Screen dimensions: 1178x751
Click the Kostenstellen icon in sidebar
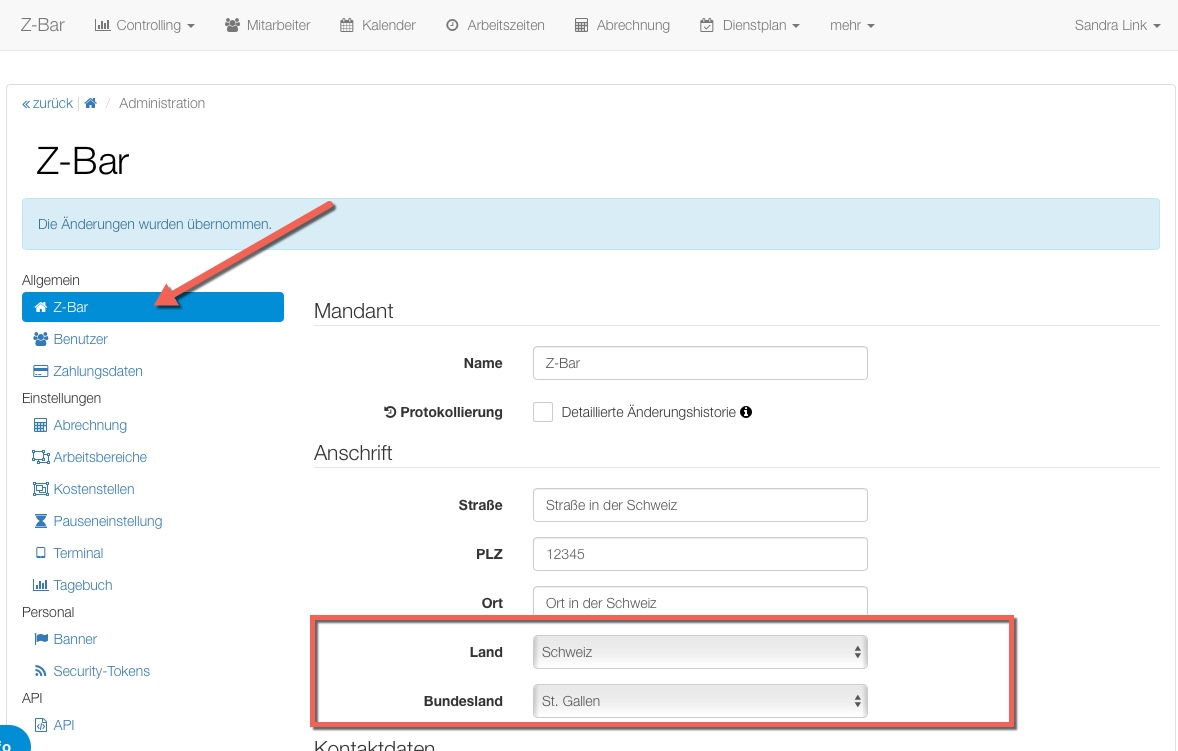tap(41, 489)
